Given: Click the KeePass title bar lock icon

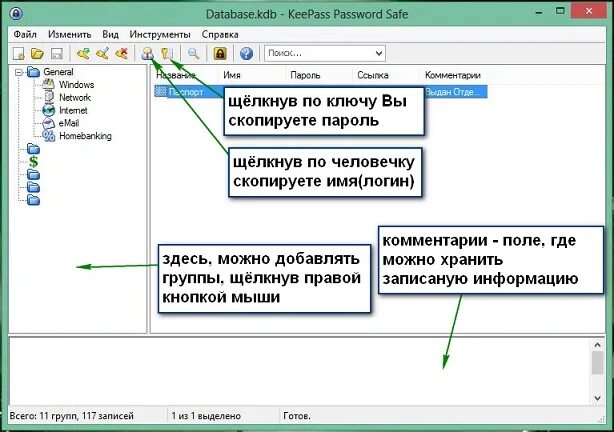Looking at the screenshot, I should (16, 14).
